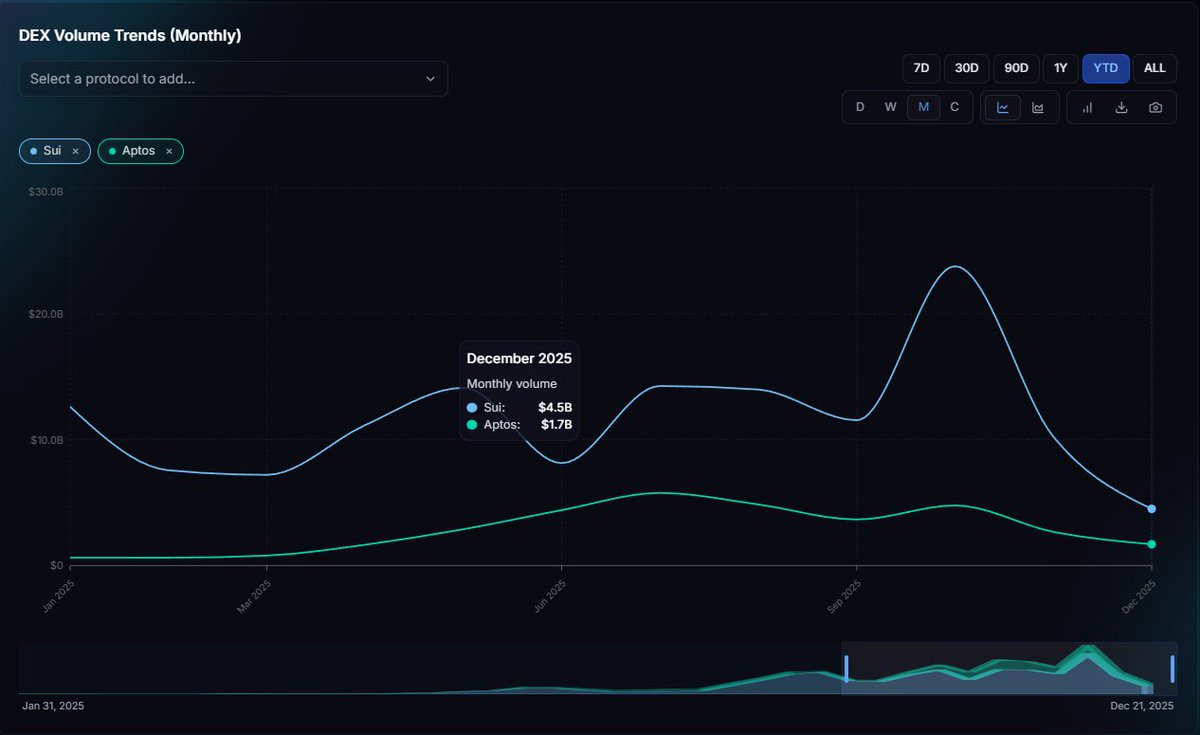Click the Aptos '$1.7B' tooltip value

556,425
